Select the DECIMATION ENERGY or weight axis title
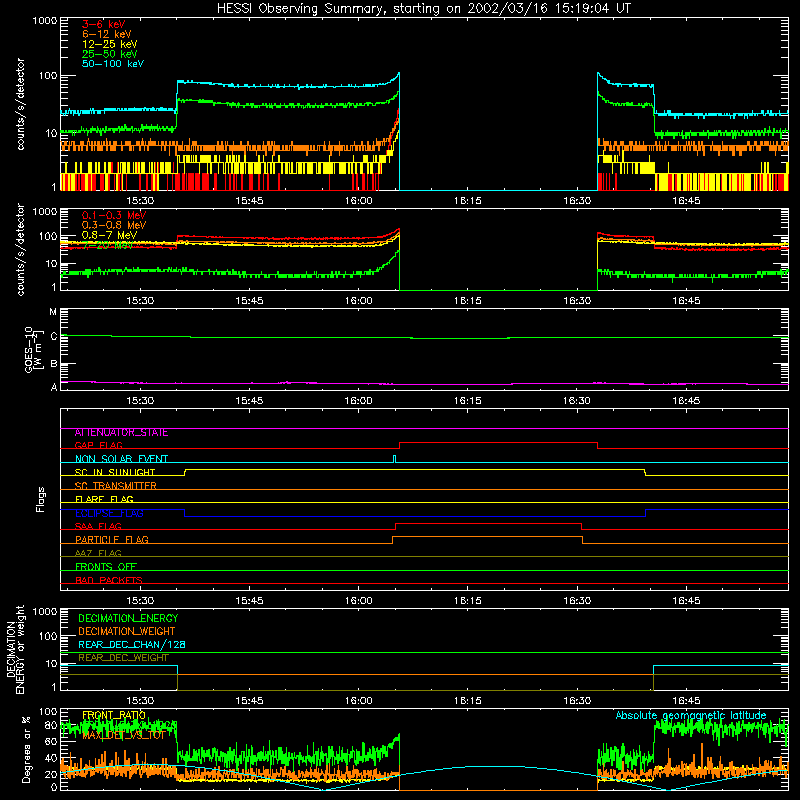 (x=15, y=649)
